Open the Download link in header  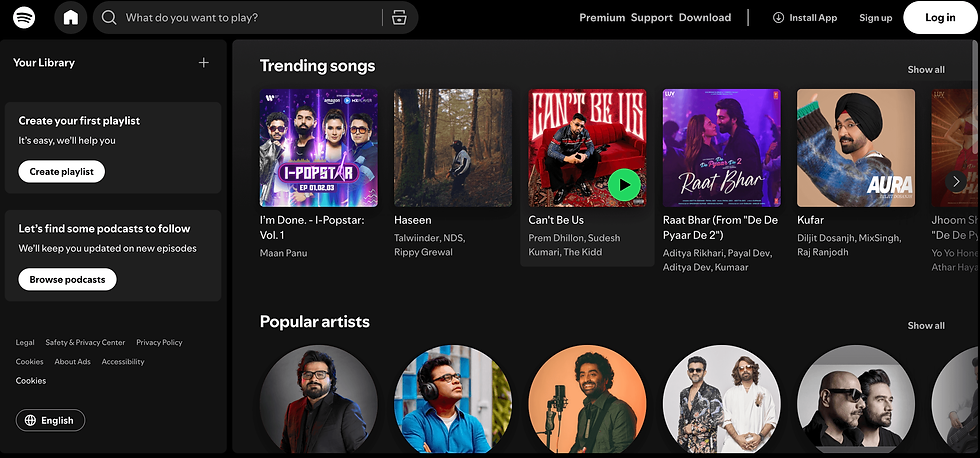[x=704, y=17]
